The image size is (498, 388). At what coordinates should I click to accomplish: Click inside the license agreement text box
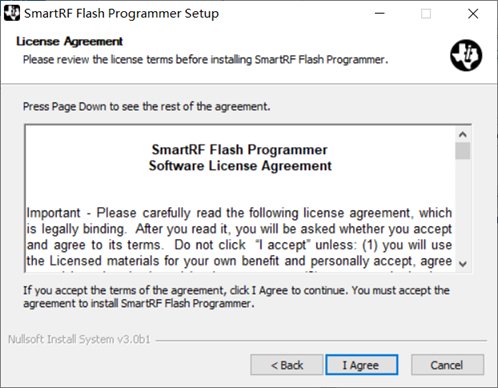click(x=240, y=199)
